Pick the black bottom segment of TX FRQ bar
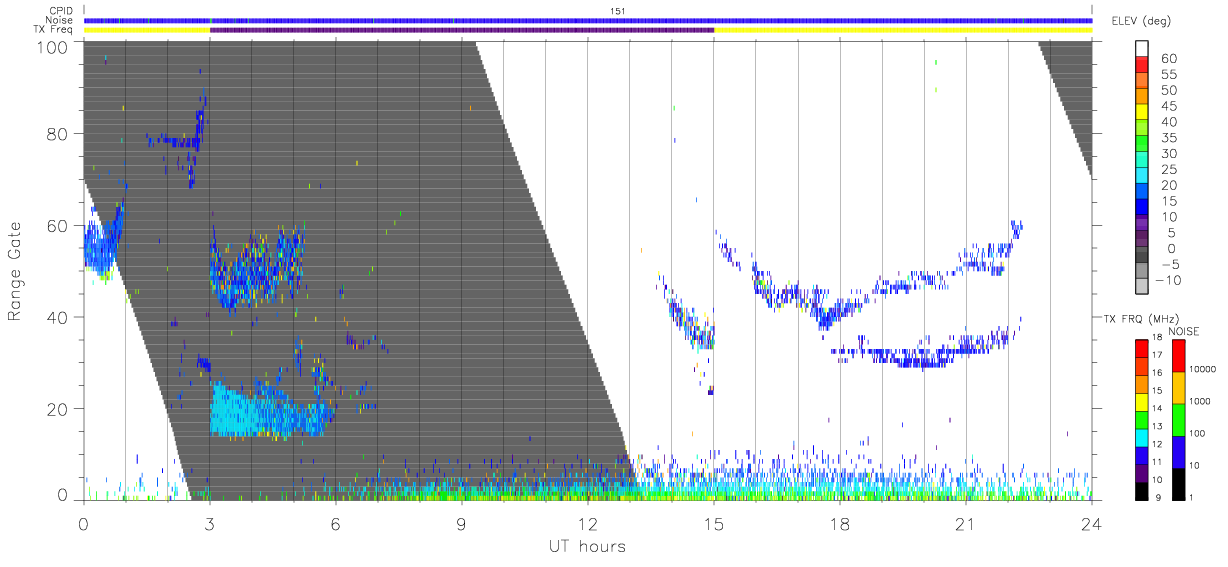The width and height of the screenshot is (1228, 567). (x=1143, y=489)
